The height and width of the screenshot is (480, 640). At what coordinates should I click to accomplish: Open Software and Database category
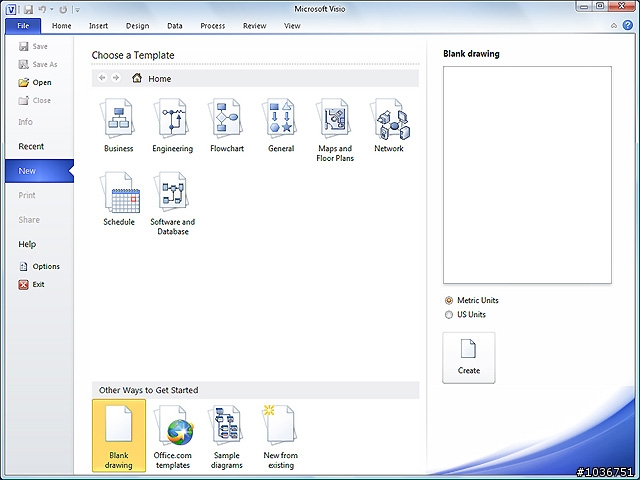coord(172,203)
